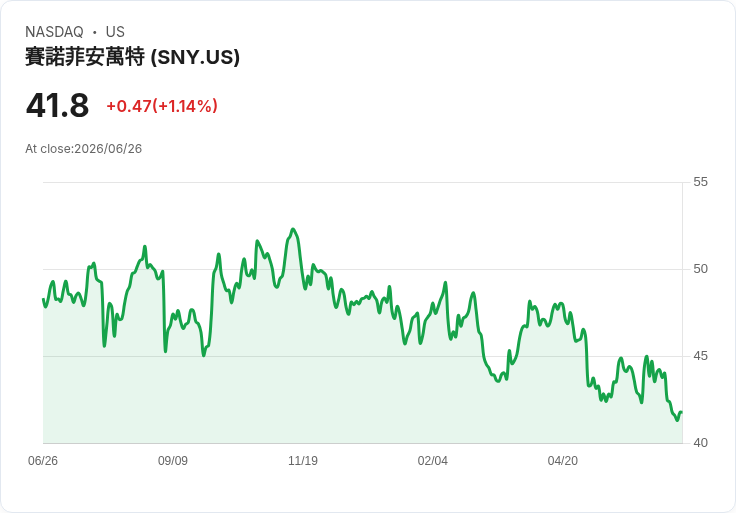The image size is (736, 513).
Task: Click the 09/09 x-axis date label
Action: (x=173, y=461)
